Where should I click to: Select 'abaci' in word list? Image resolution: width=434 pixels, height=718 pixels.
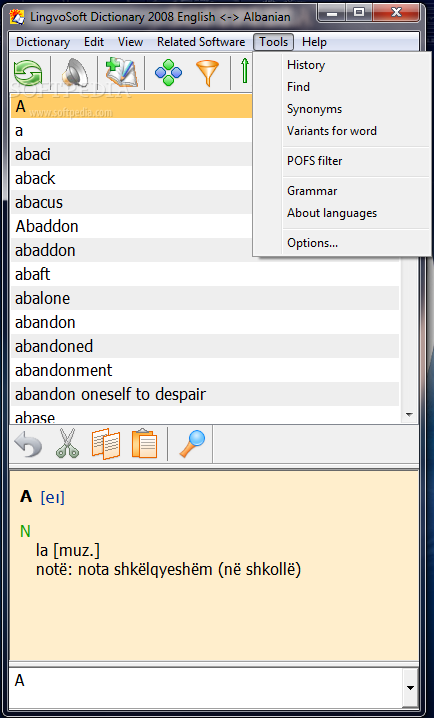pyautogui.click(x=131, y=154)
